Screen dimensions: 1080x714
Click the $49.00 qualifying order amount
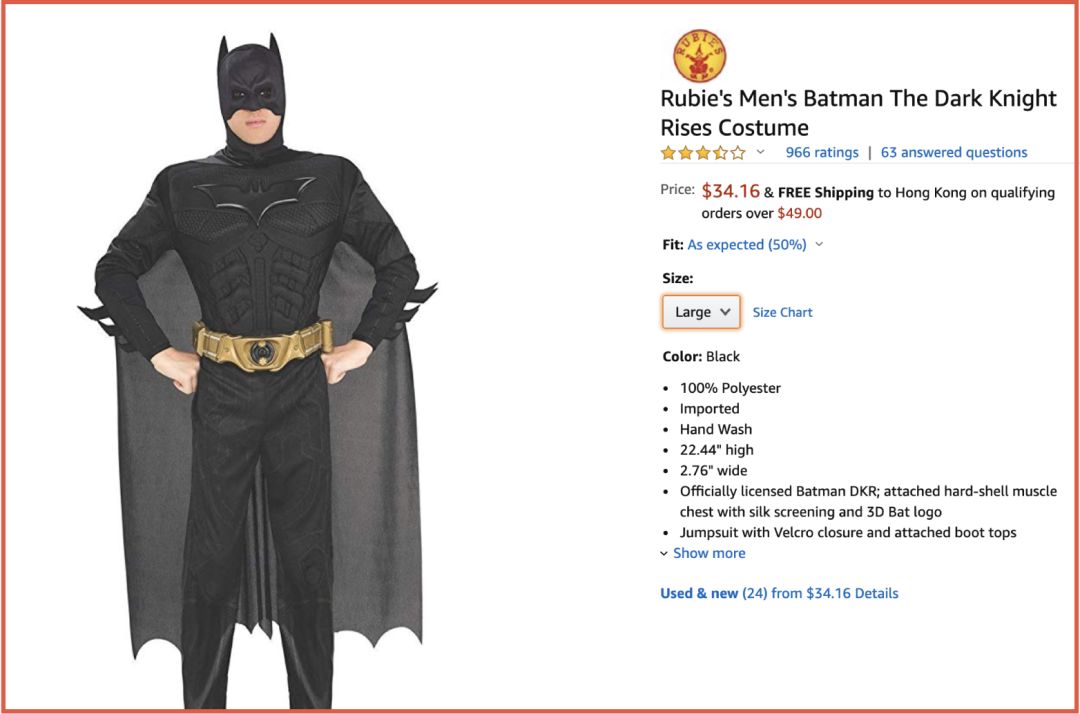799,213
